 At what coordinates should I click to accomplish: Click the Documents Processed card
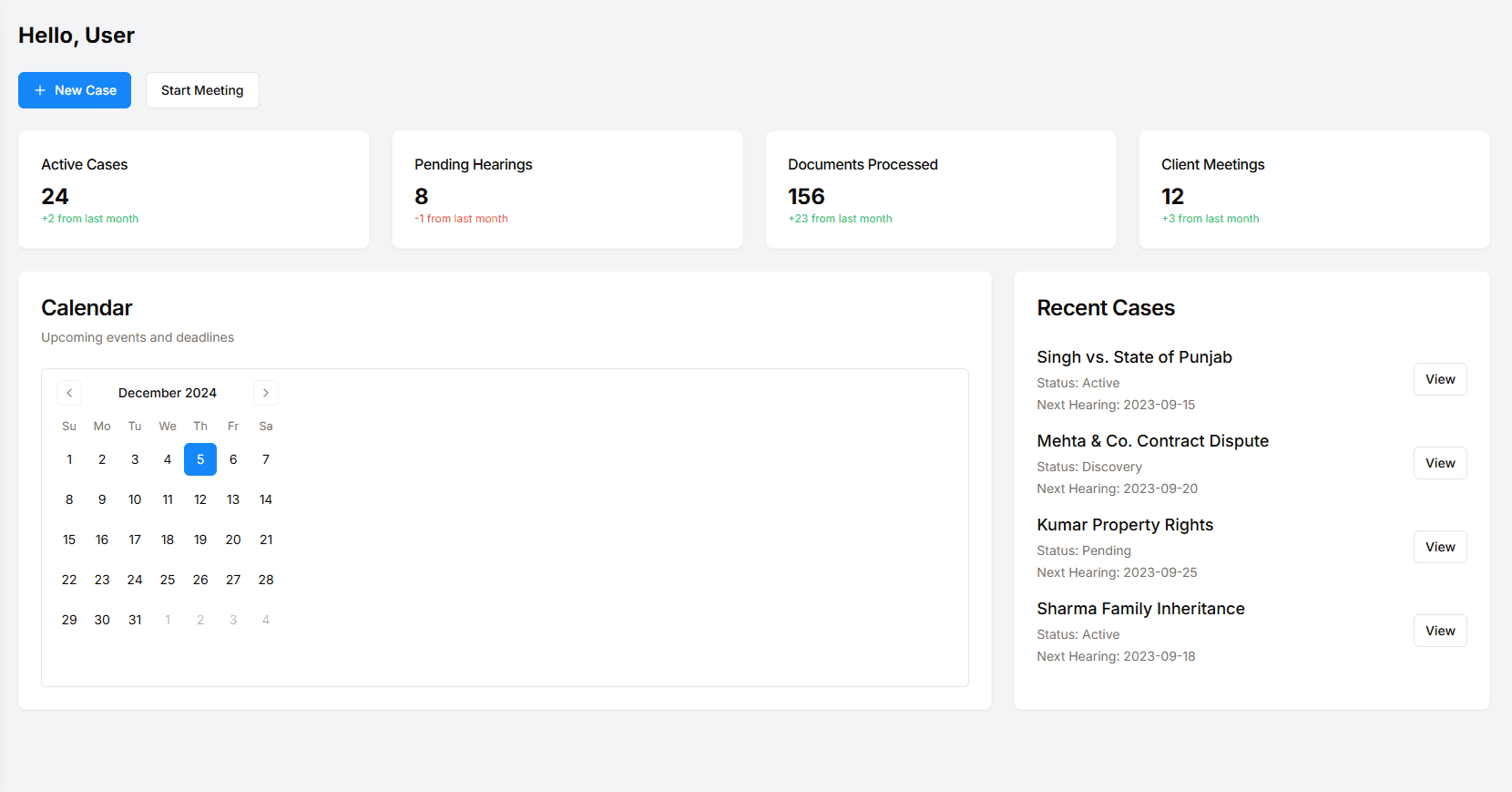(x=940, y=190)
